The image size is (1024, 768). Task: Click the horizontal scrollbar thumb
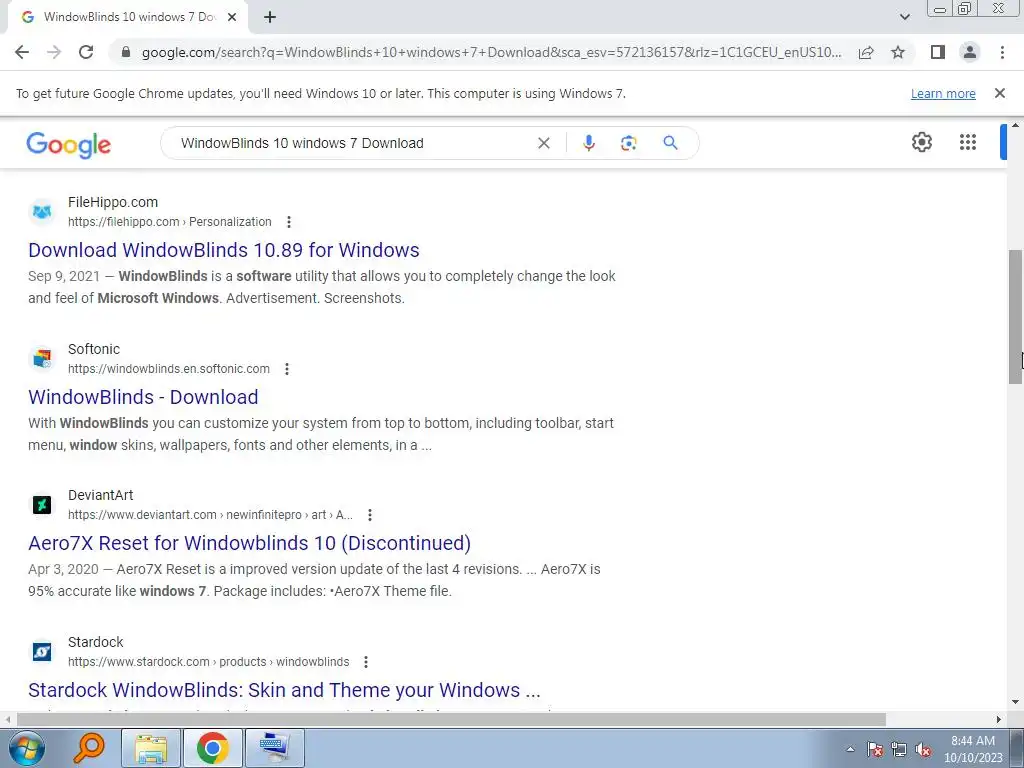tap(451, 720)
